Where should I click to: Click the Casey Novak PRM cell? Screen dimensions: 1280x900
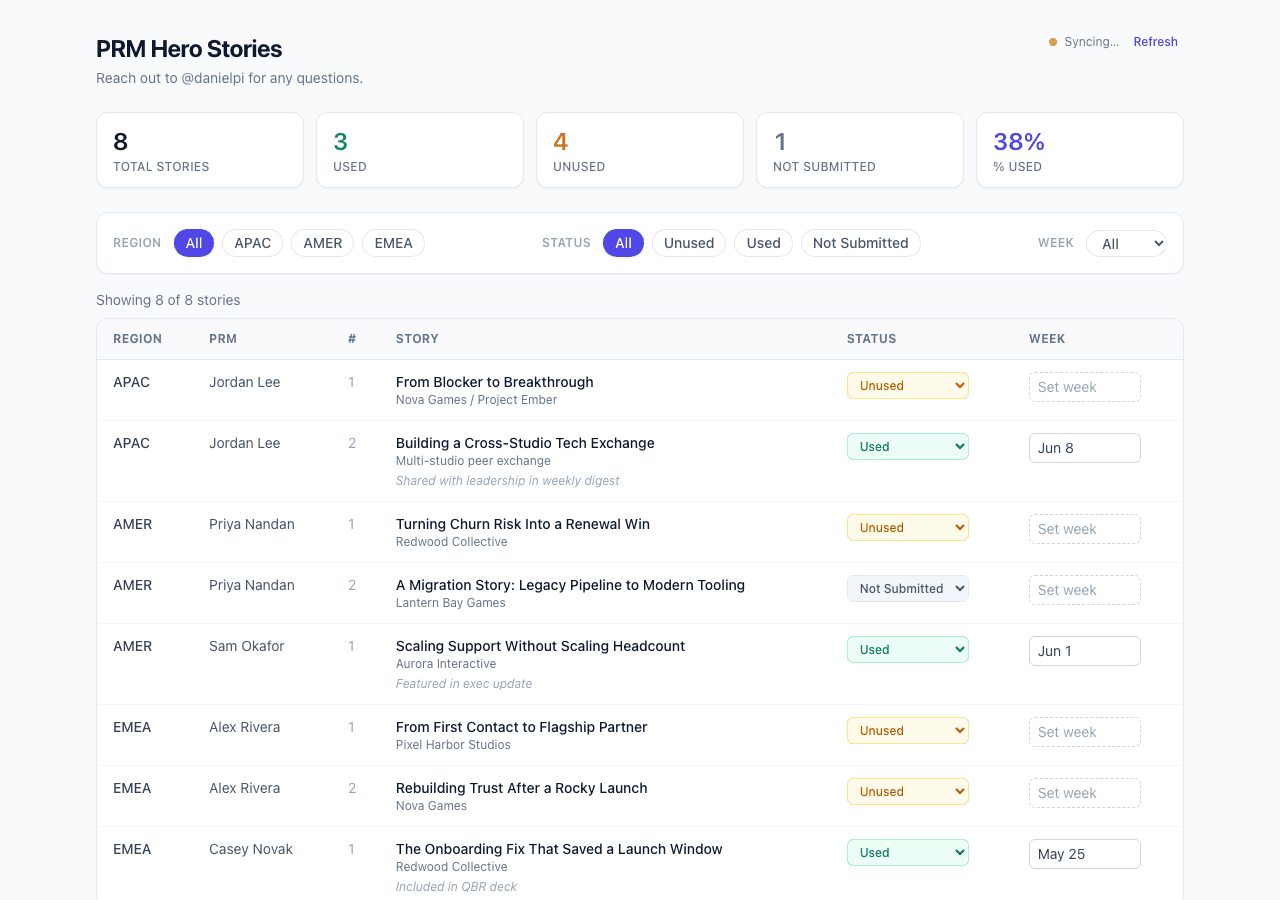coord(251,849)
